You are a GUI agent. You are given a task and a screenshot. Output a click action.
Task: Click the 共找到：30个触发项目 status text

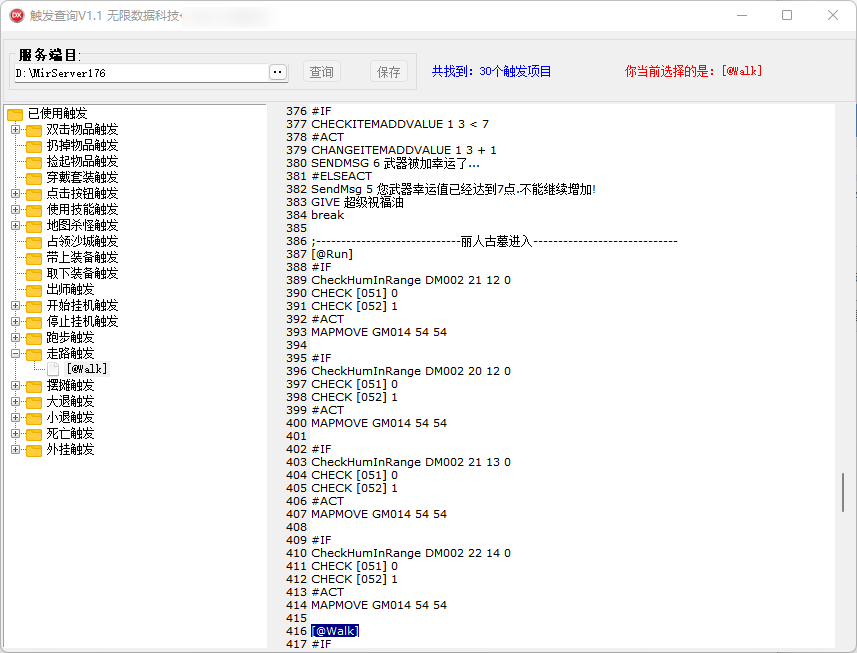(491, 71)
